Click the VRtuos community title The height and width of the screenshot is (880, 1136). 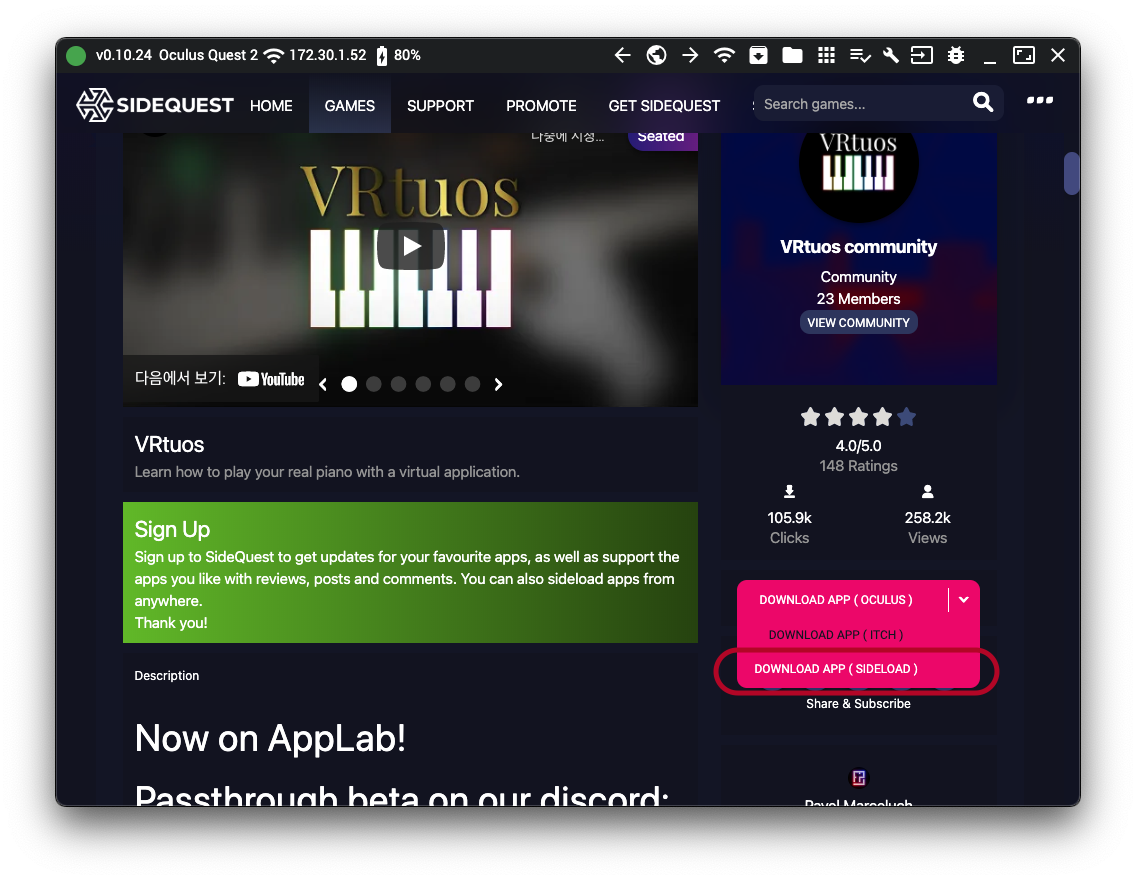click(859, 247)
